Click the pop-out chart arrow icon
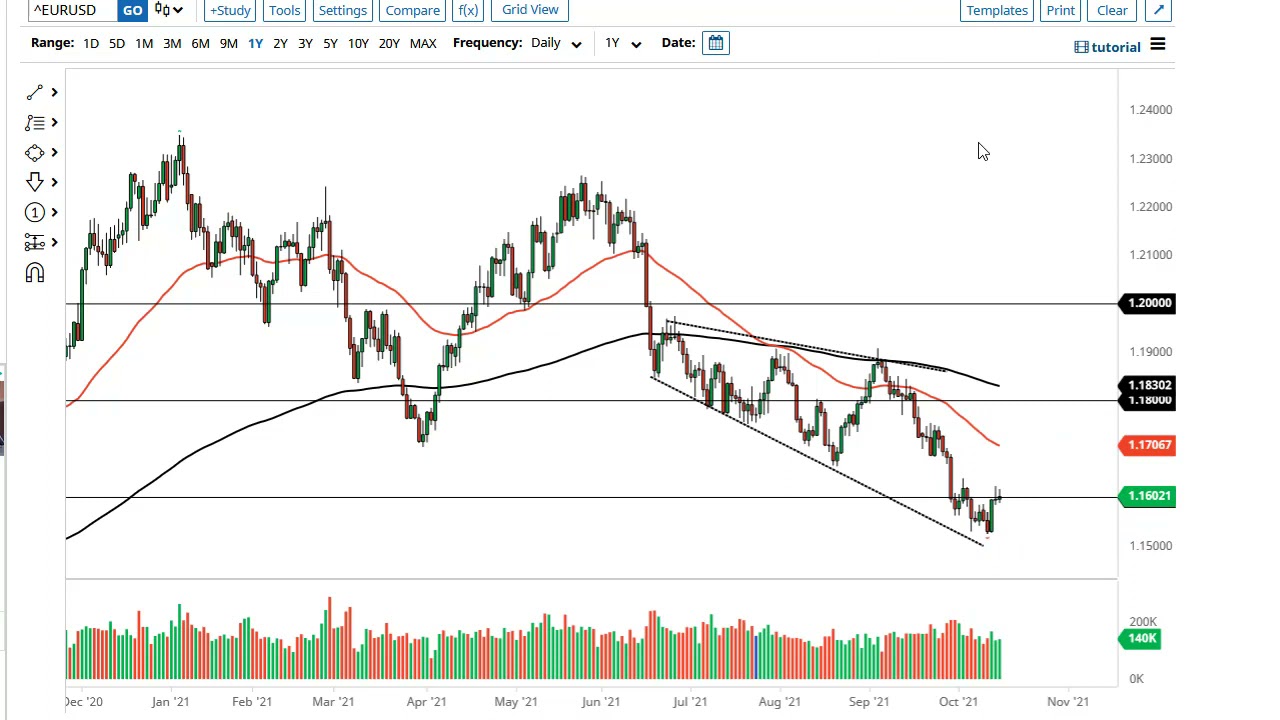This screenshot has width=1280, height=720. [x=1157, y=10]
